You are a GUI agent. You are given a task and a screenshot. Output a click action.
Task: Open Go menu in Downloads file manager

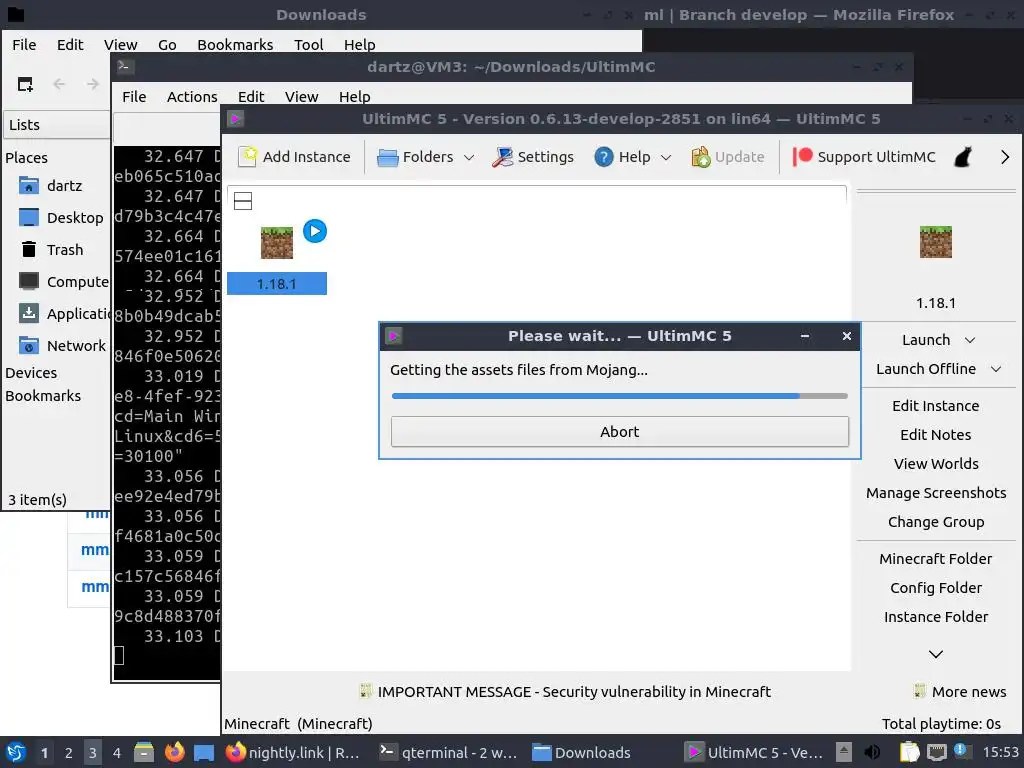coord(167,44)
